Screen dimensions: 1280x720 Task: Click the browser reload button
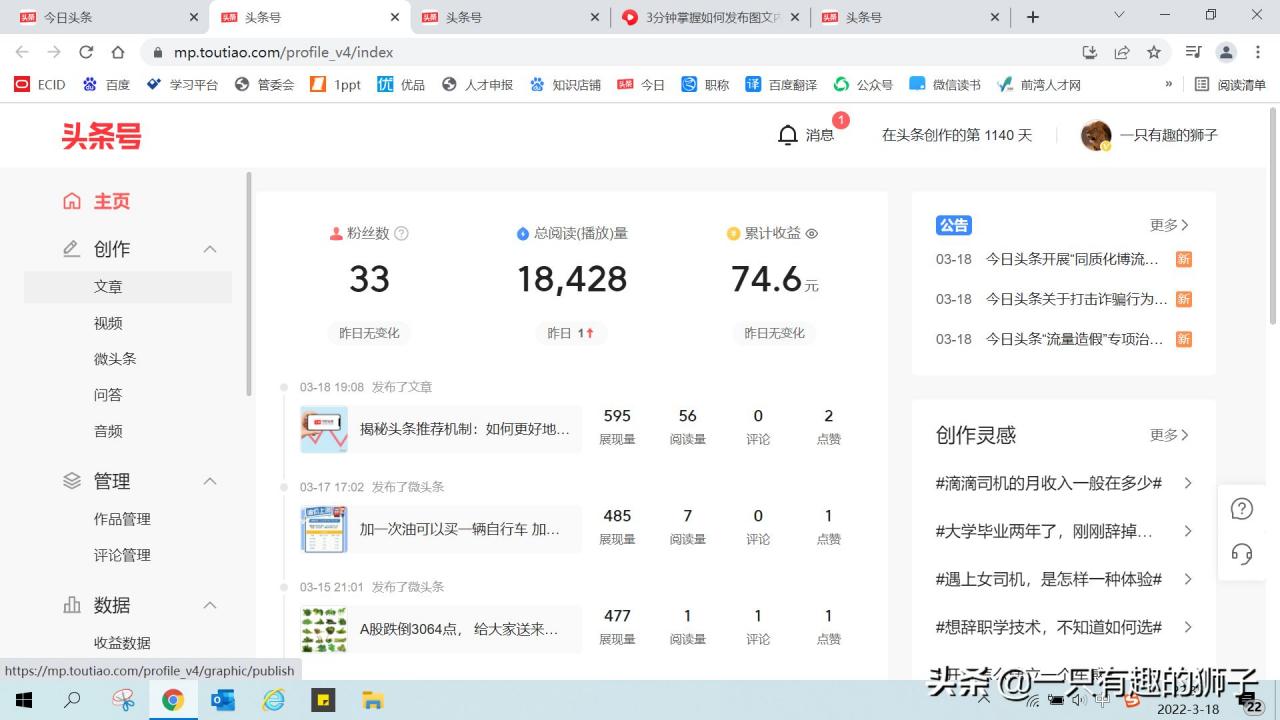click(86, 52)
